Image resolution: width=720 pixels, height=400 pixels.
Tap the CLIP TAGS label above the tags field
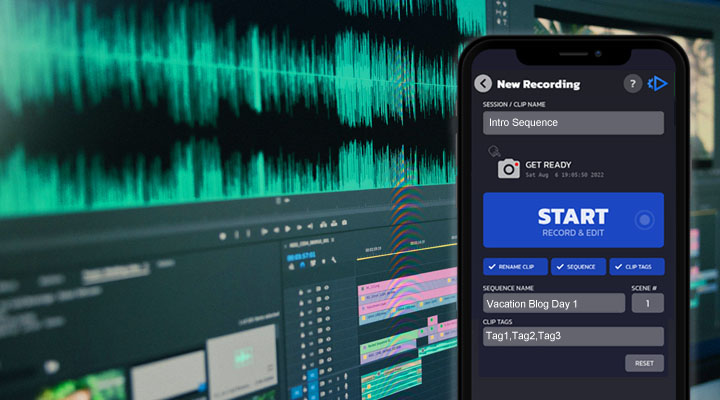pyautogui.click(x=497, y=321)
